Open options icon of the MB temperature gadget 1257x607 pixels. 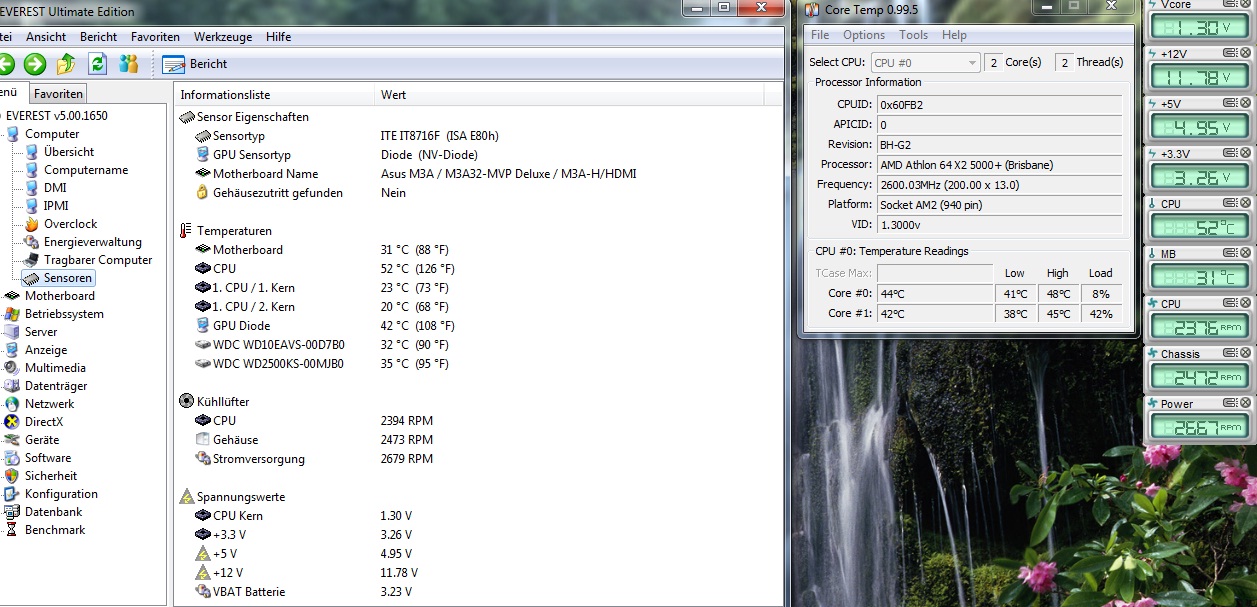click(x=1231, y=253)
